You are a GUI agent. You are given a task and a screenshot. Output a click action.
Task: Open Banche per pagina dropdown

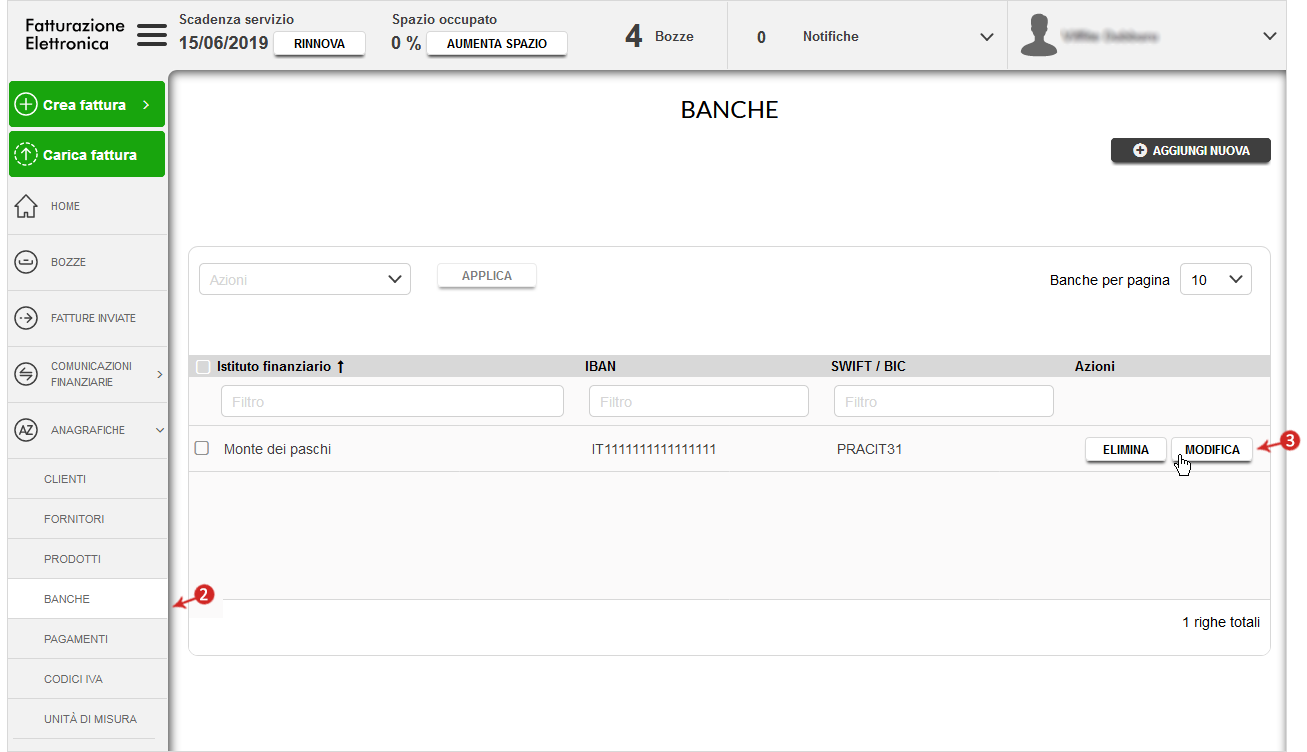click(x=1216, y=280)
